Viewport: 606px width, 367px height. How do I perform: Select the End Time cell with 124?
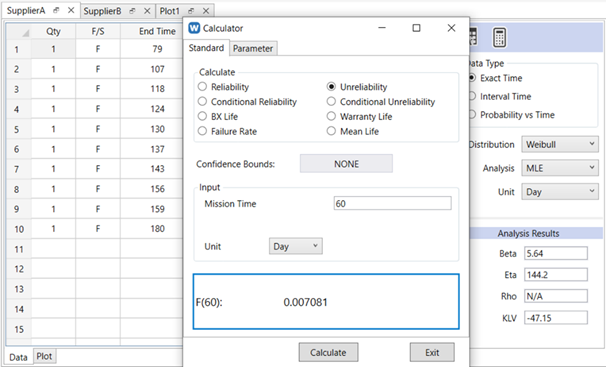[152, 109]
